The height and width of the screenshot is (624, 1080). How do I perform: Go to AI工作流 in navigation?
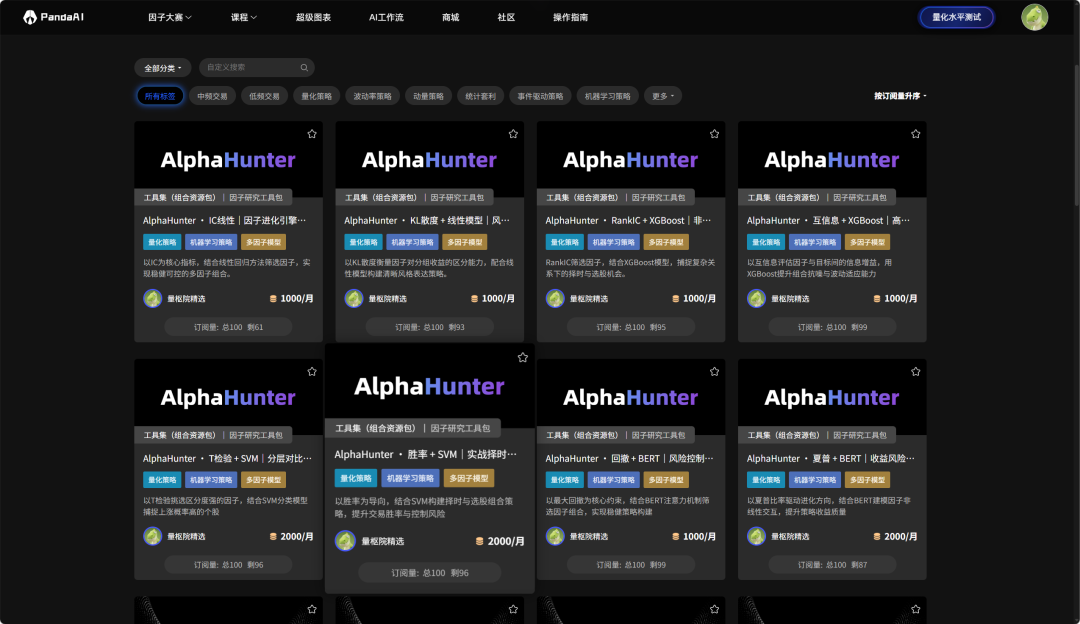[386, 17]
